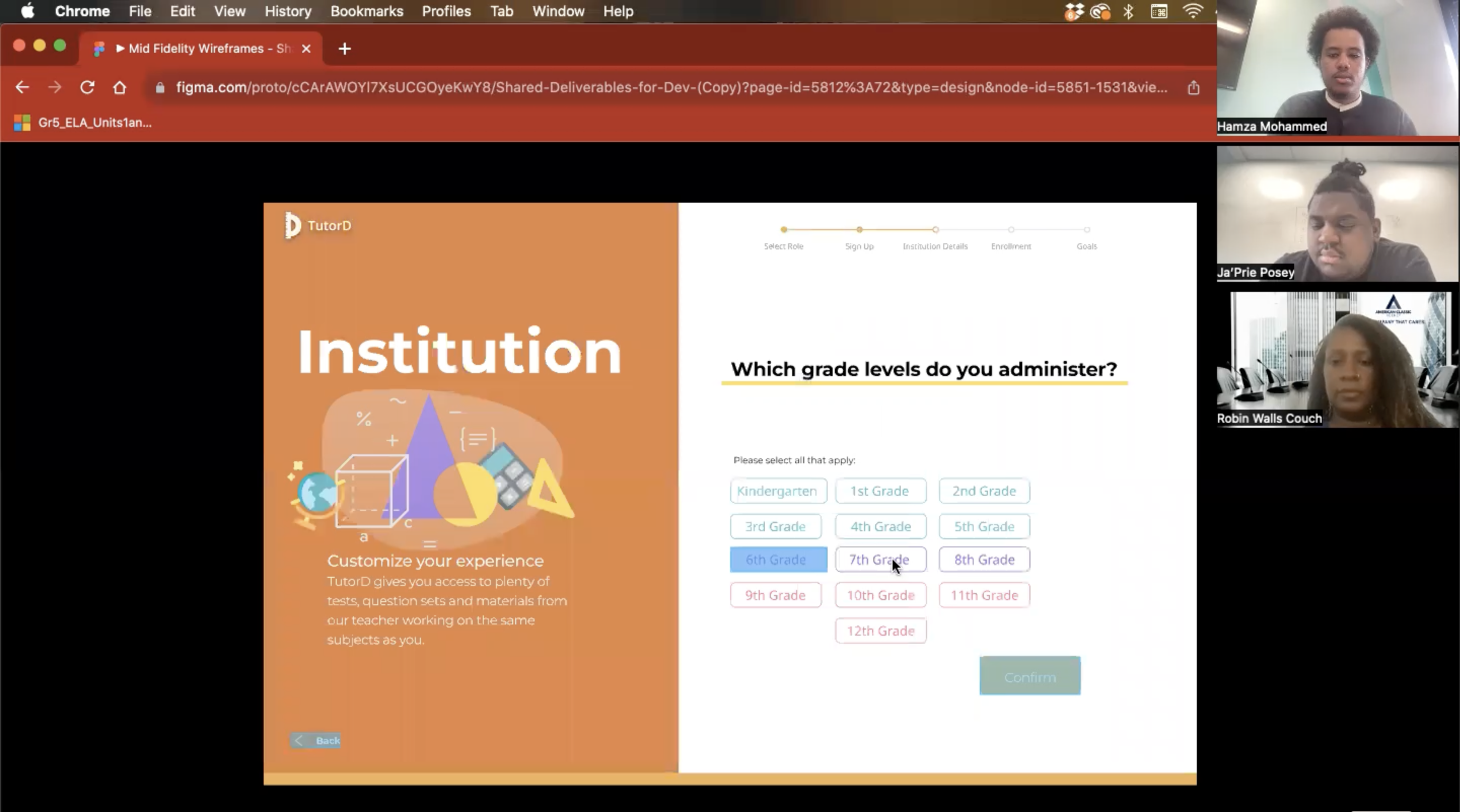Click the Back button on the orange panel
The height and width of the screenshot is (812, 1460).
(x=315, y=740)
